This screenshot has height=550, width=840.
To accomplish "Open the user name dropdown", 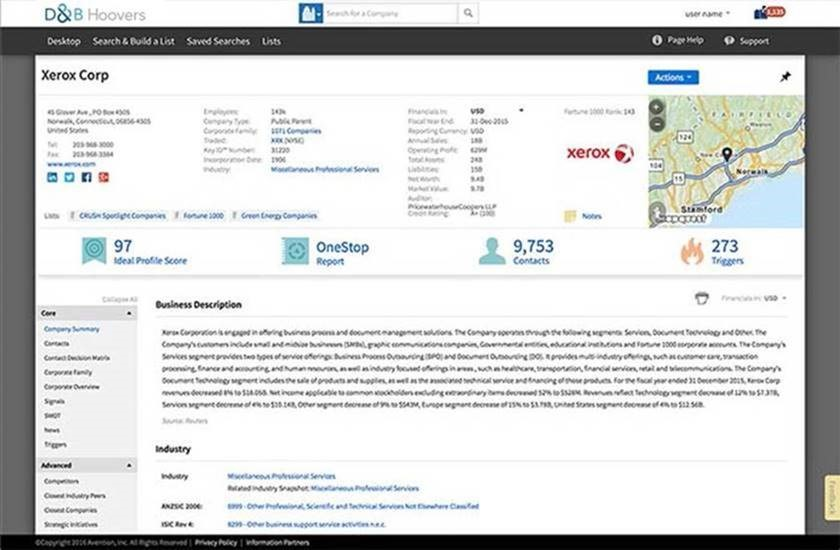I will pos(707,14).
